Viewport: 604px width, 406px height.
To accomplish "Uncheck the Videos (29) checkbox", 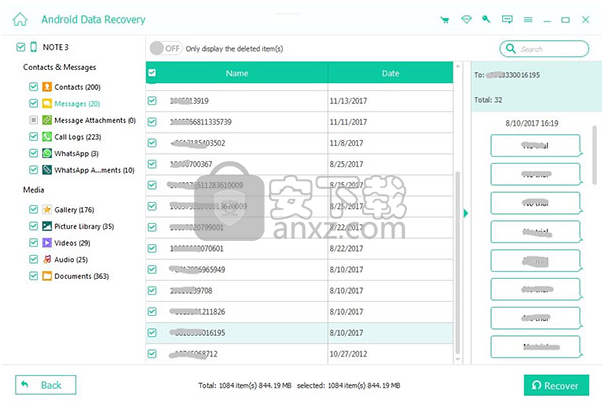I will pyautogui.click(x=34, y=243).
